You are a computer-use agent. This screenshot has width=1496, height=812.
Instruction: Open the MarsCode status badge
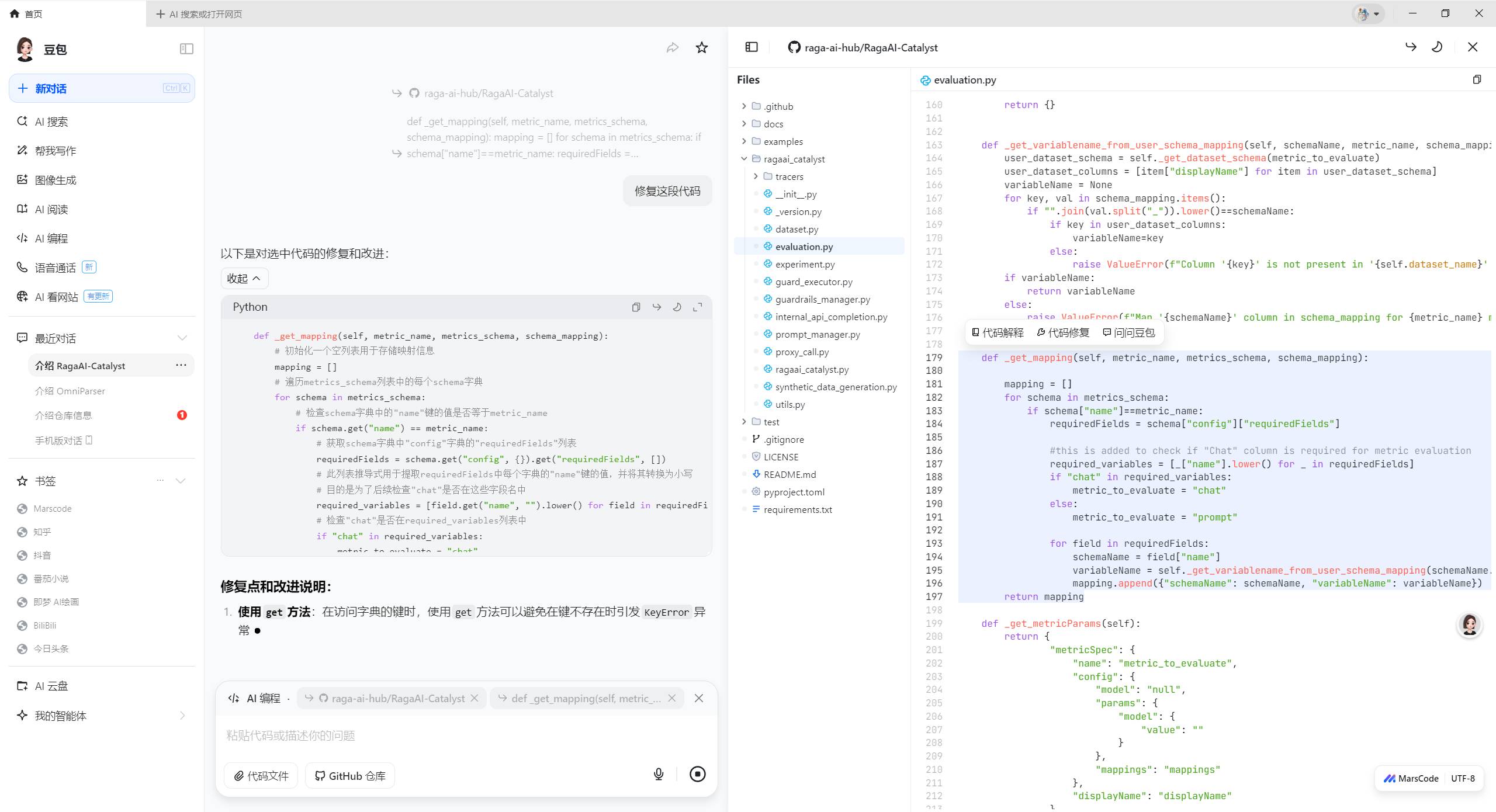coord(1411,778)
